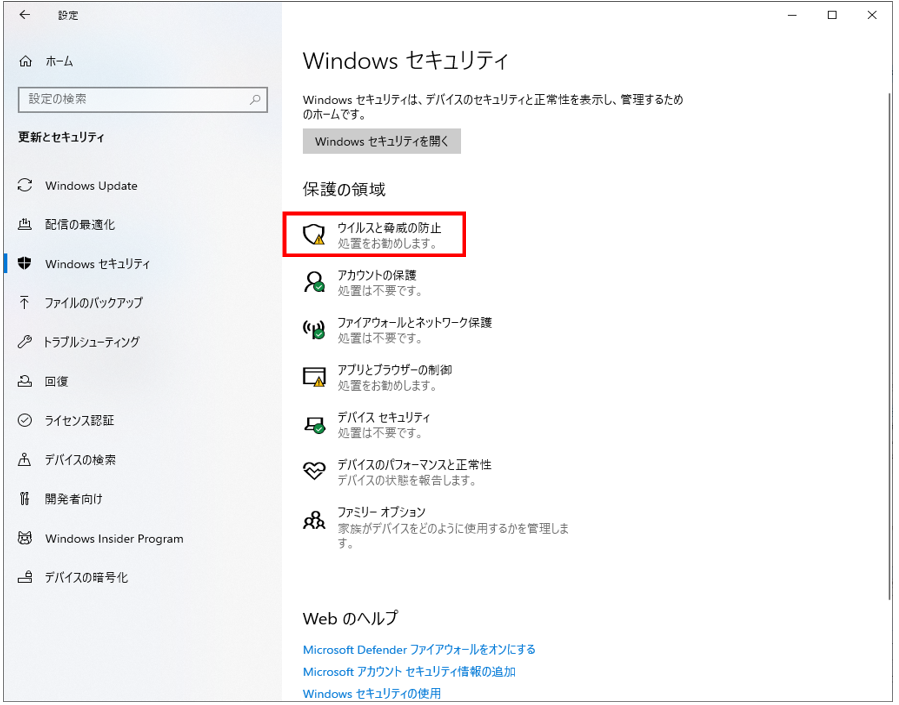Viewport: 899px width, 705px height.
Task: Click the virus protection shield warning icon
Action: pyautogui.click(x=314, y=234)
